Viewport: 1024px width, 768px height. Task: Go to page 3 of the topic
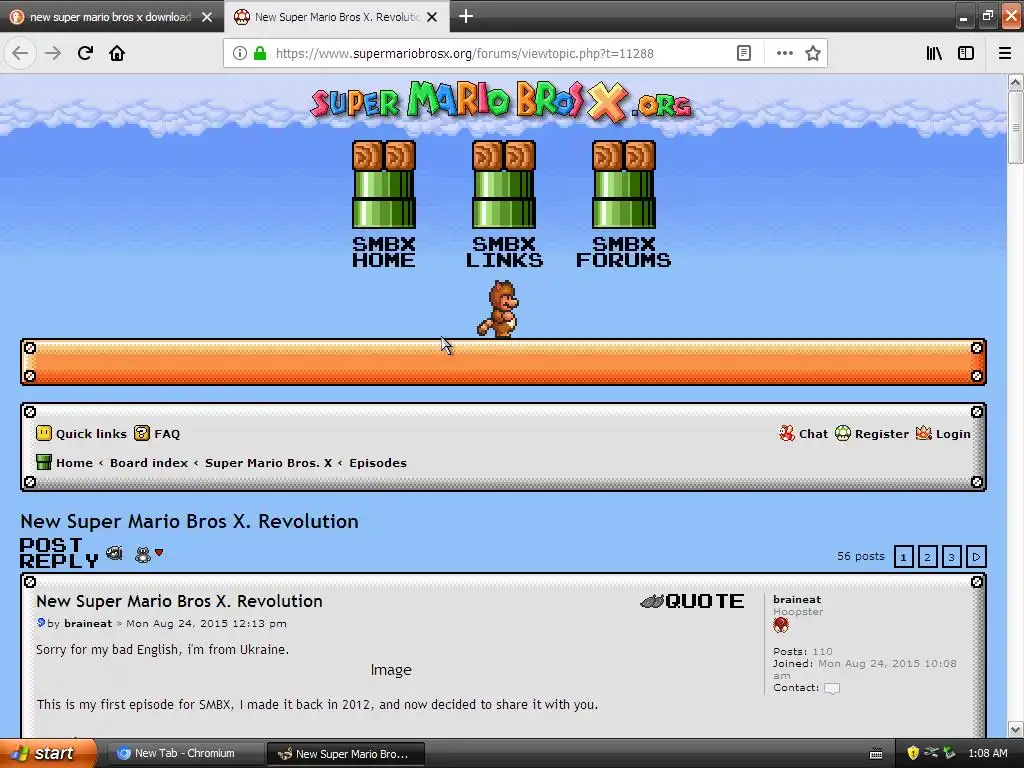952,556
